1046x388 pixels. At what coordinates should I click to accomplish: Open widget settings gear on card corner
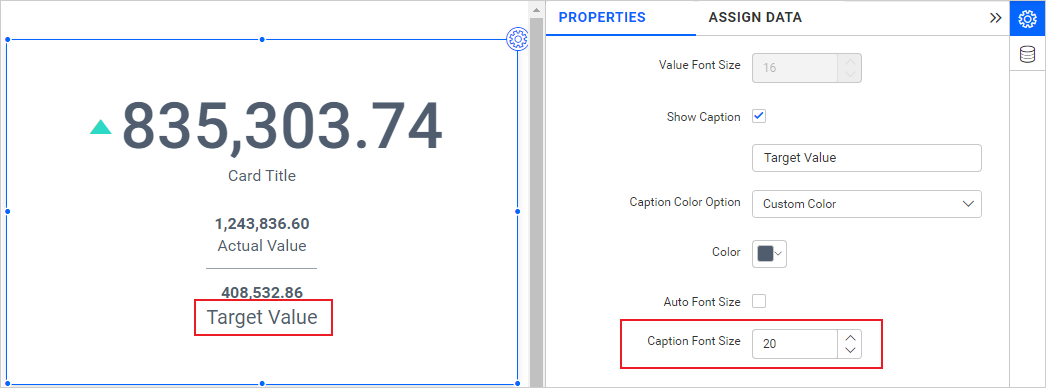click(518, 39)
